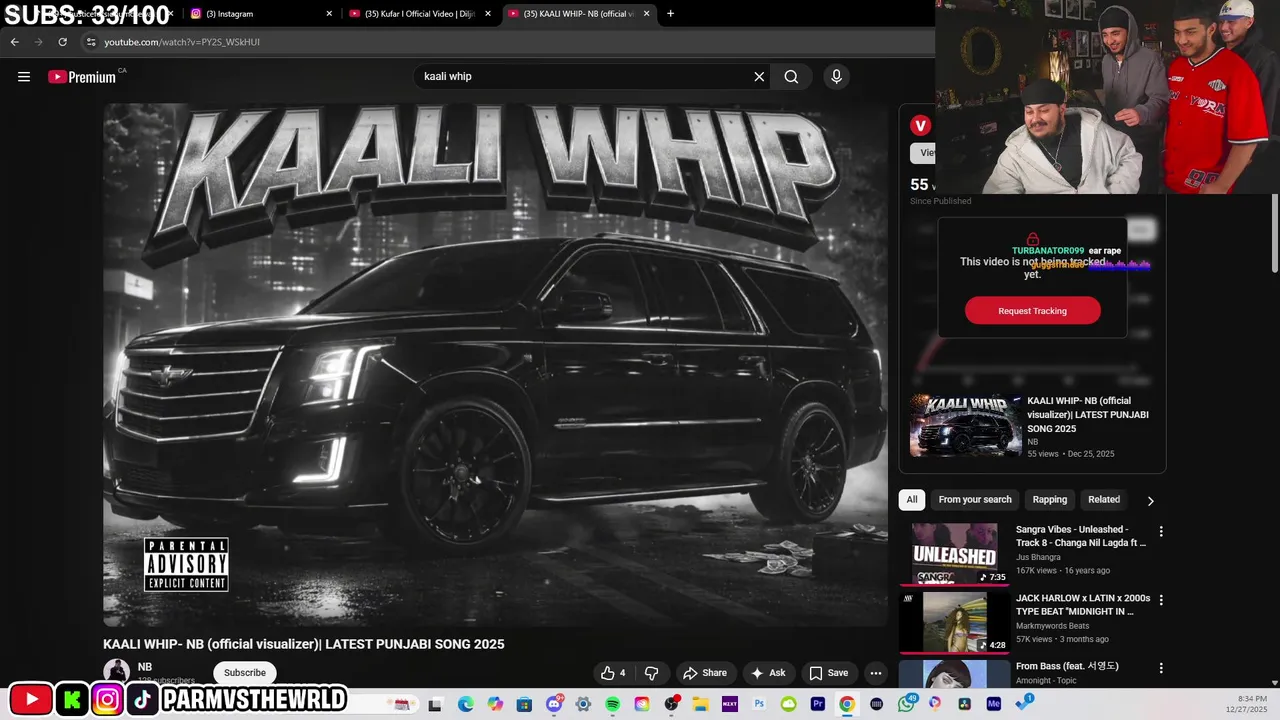
Task: Dislike the KAALI WHIP video
Action: (651, 673)
